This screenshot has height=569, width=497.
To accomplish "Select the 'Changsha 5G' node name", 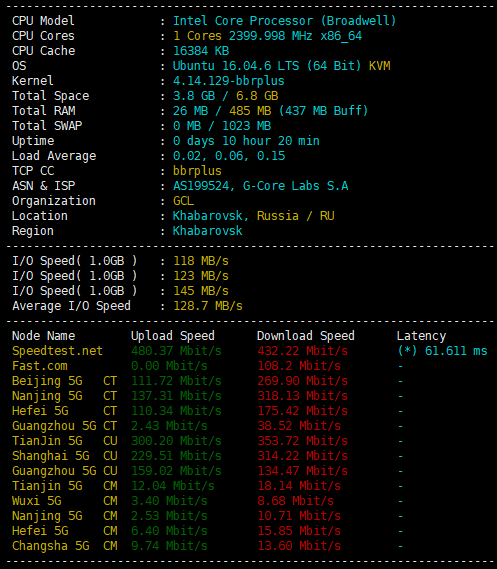I will pos(50,547).
